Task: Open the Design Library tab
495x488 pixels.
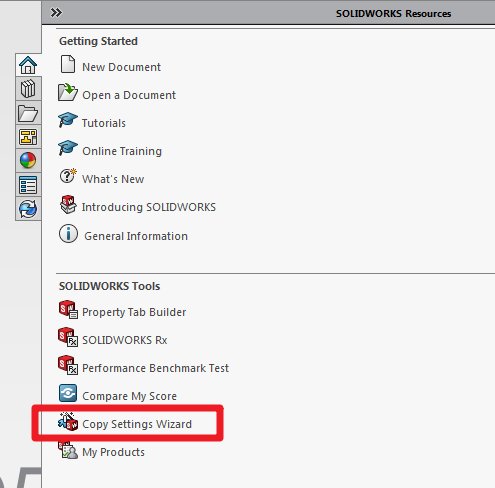Action: [x=28, y=89]
